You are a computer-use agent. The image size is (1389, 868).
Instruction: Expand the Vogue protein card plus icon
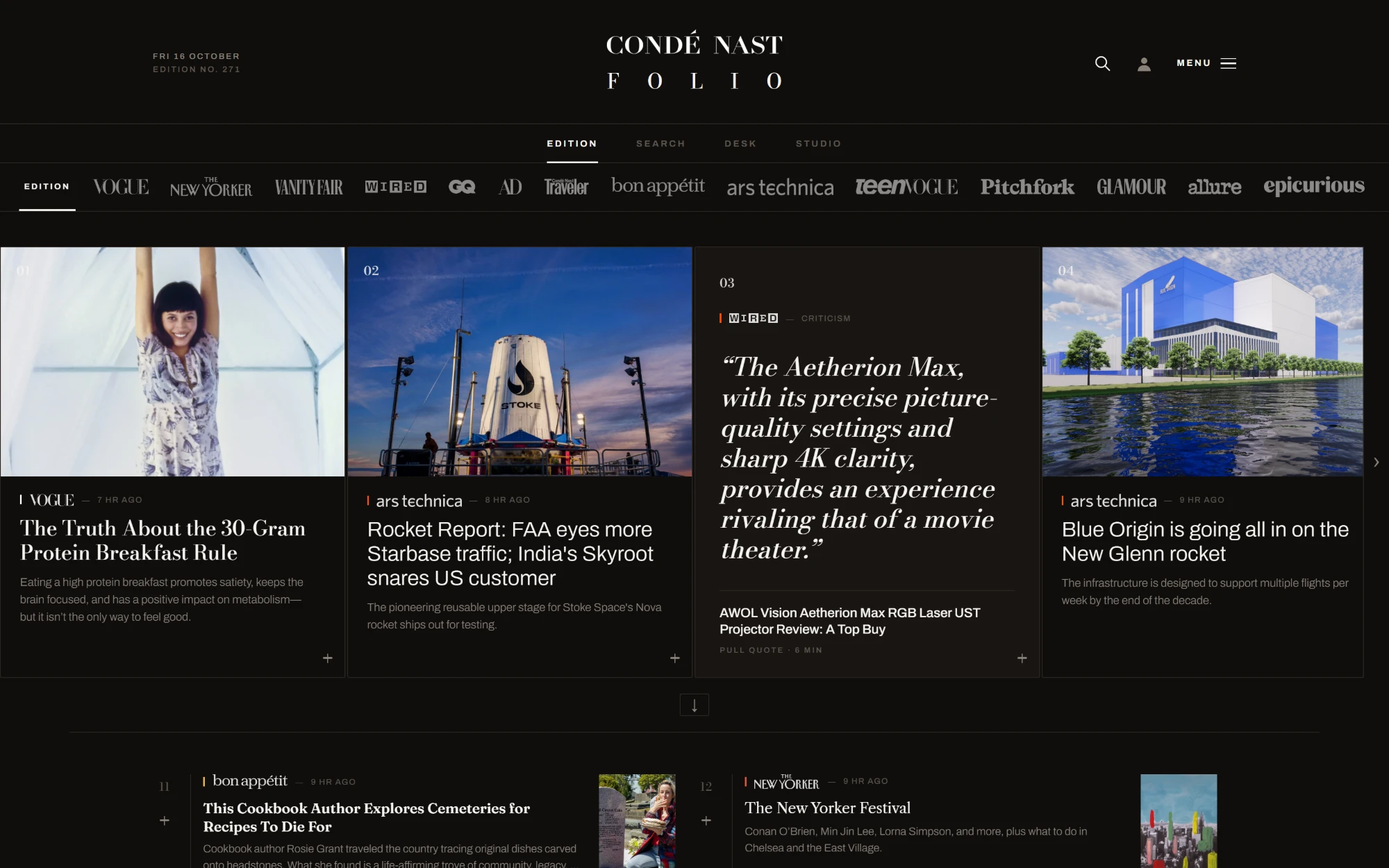(x=328, y=658)
